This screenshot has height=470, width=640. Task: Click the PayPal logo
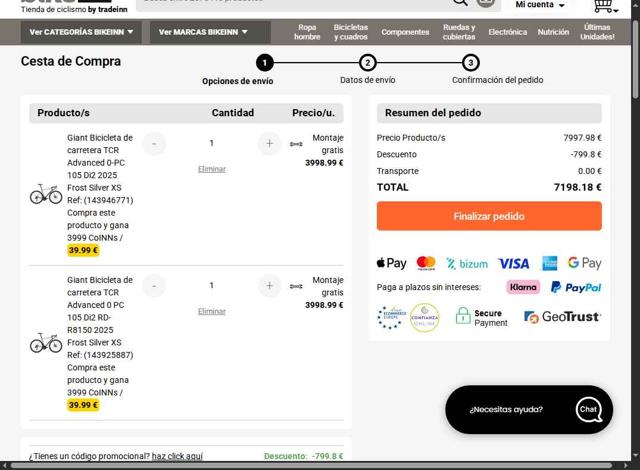pos(576,287)
